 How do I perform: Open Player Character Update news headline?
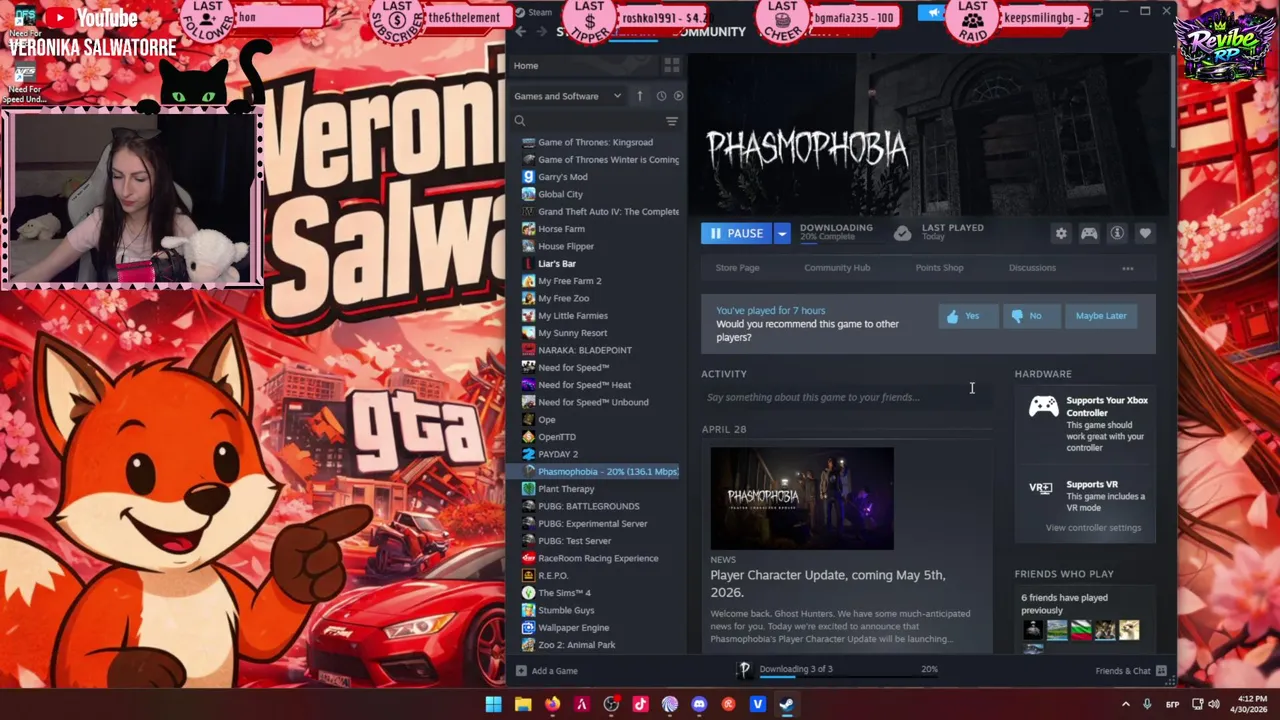click(828, 584)
